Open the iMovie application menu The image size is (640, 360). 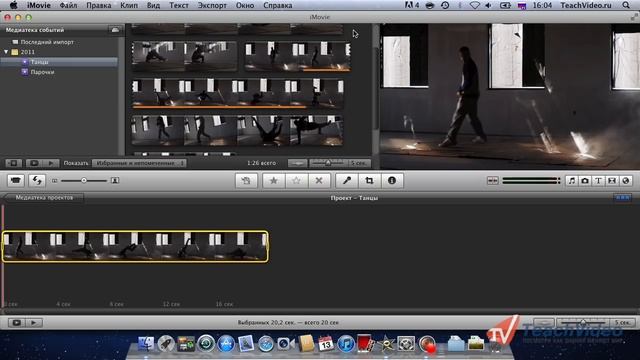39,5
